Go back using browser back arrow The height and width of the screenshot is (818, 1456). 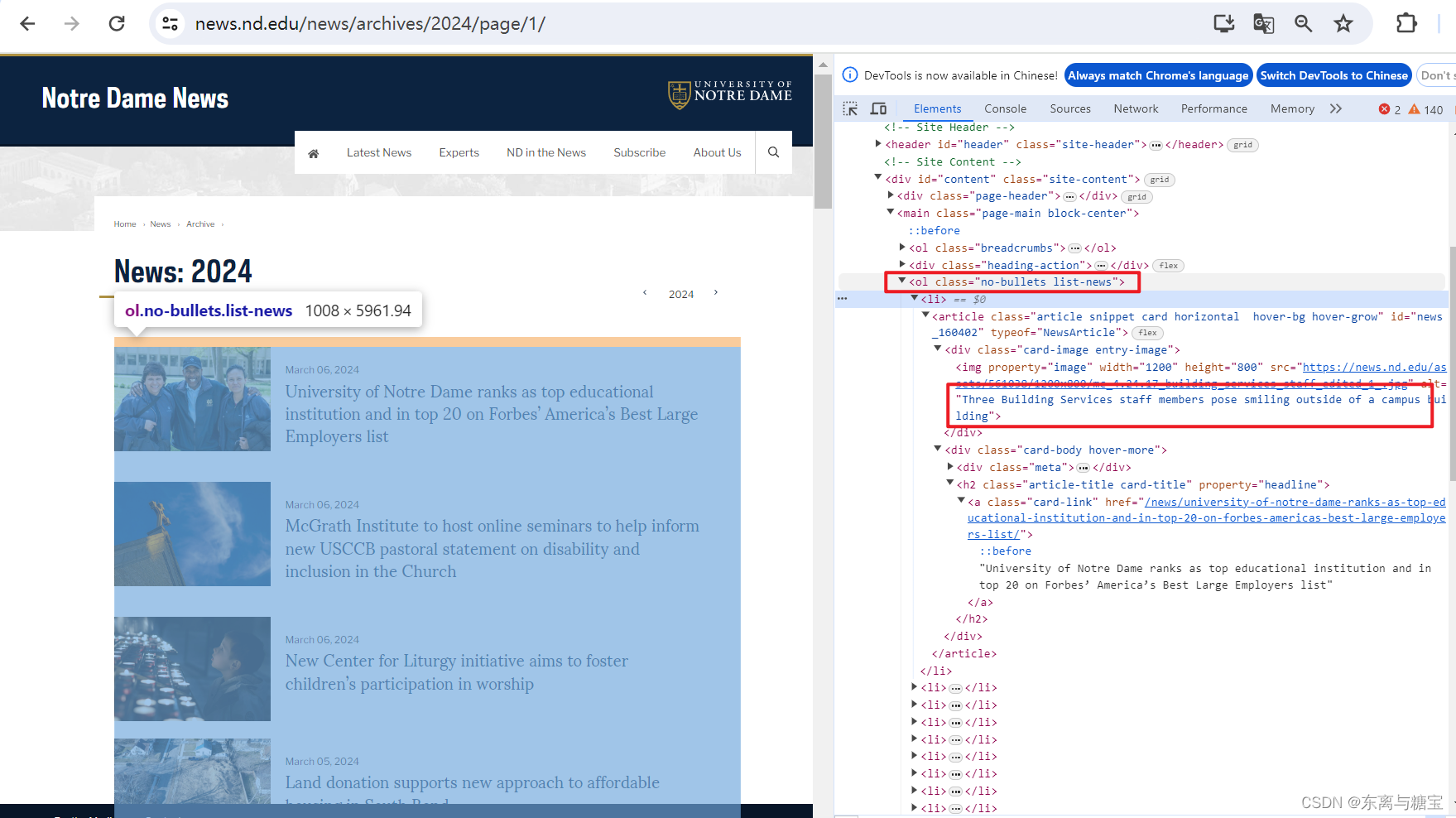27,23
